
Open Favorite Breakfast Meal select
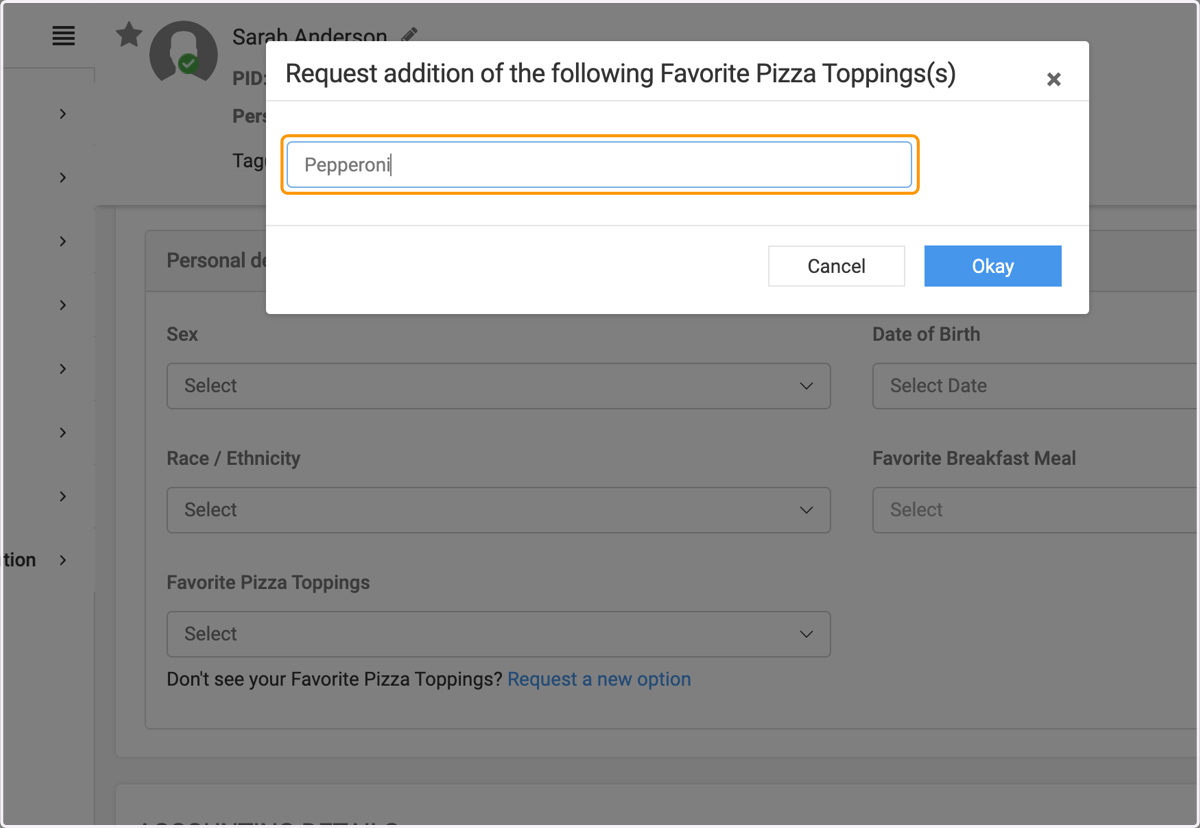click(1036, 510)
